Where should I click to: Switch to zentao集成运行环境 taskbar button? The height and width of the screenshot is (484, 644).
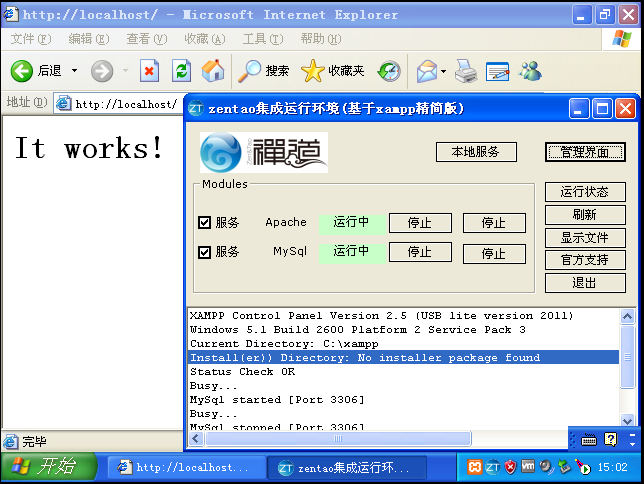[x=346, y=468]
